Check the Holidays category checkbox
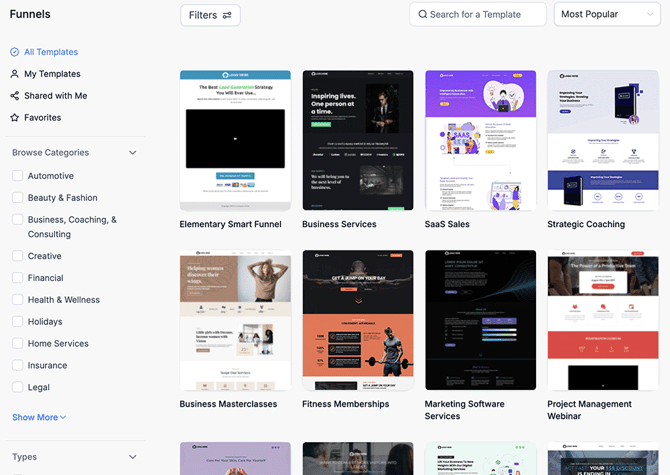 coord(18,321)
